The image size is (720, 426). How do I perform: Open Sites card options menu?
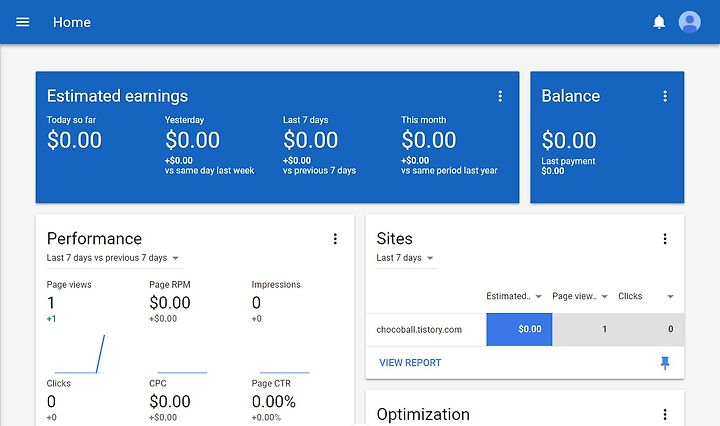[x=665, y=239]
